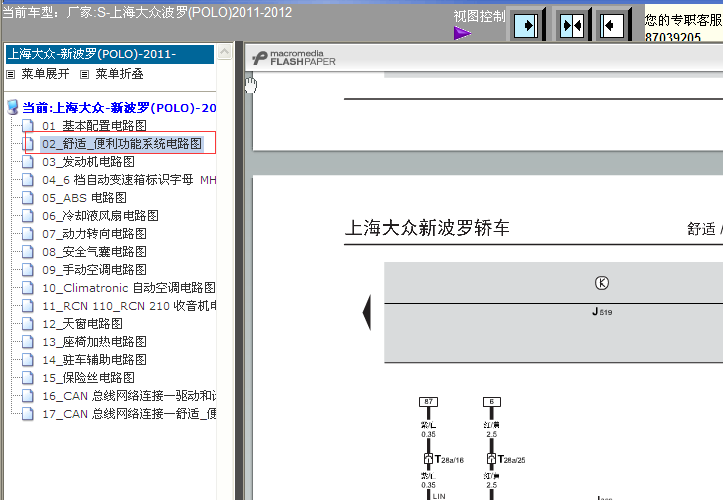Click the J519 label in diagram
Screen dimensions: 723x500
(x=602, y=312)
